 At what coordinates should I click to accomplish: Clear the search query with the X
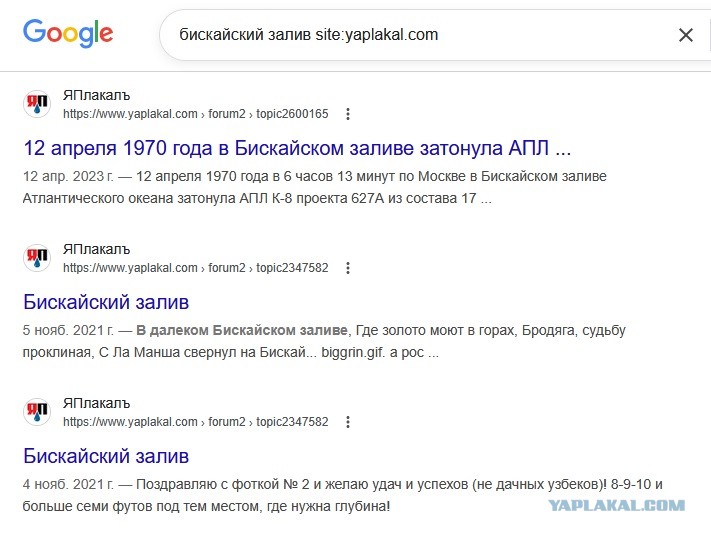(686, 35)
